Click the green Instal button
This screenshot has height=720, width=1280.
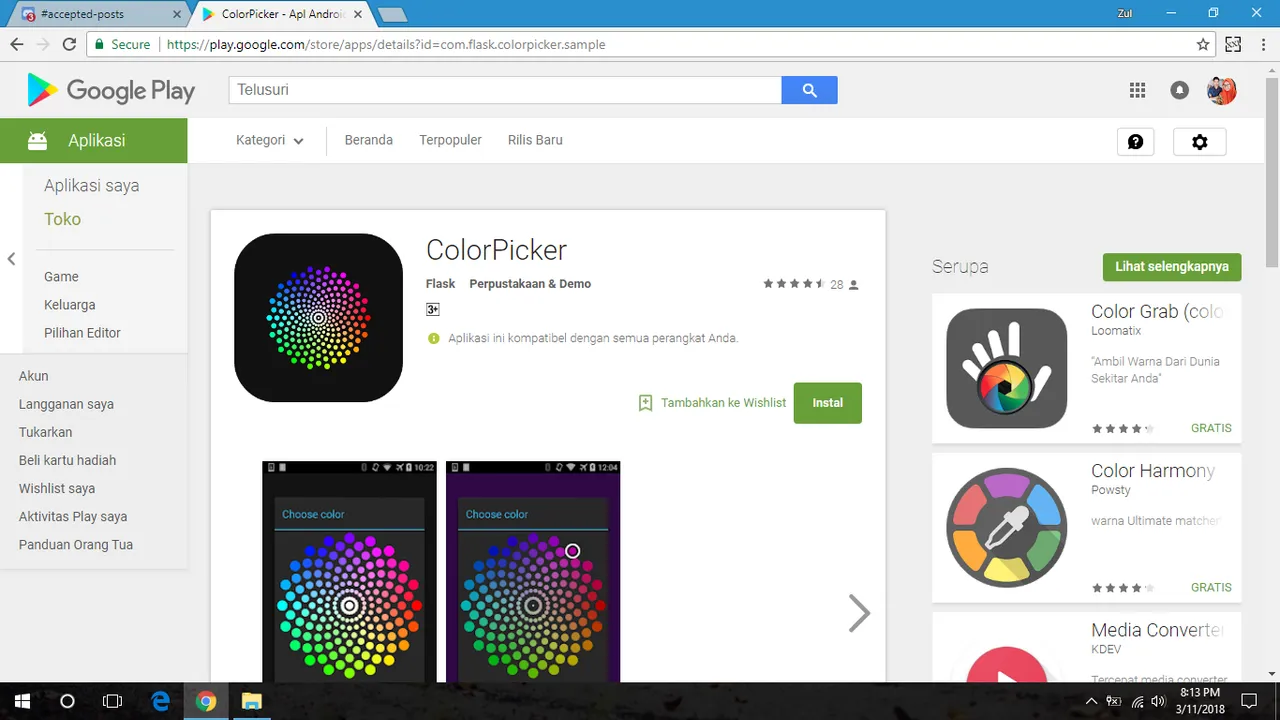point(828,403)
